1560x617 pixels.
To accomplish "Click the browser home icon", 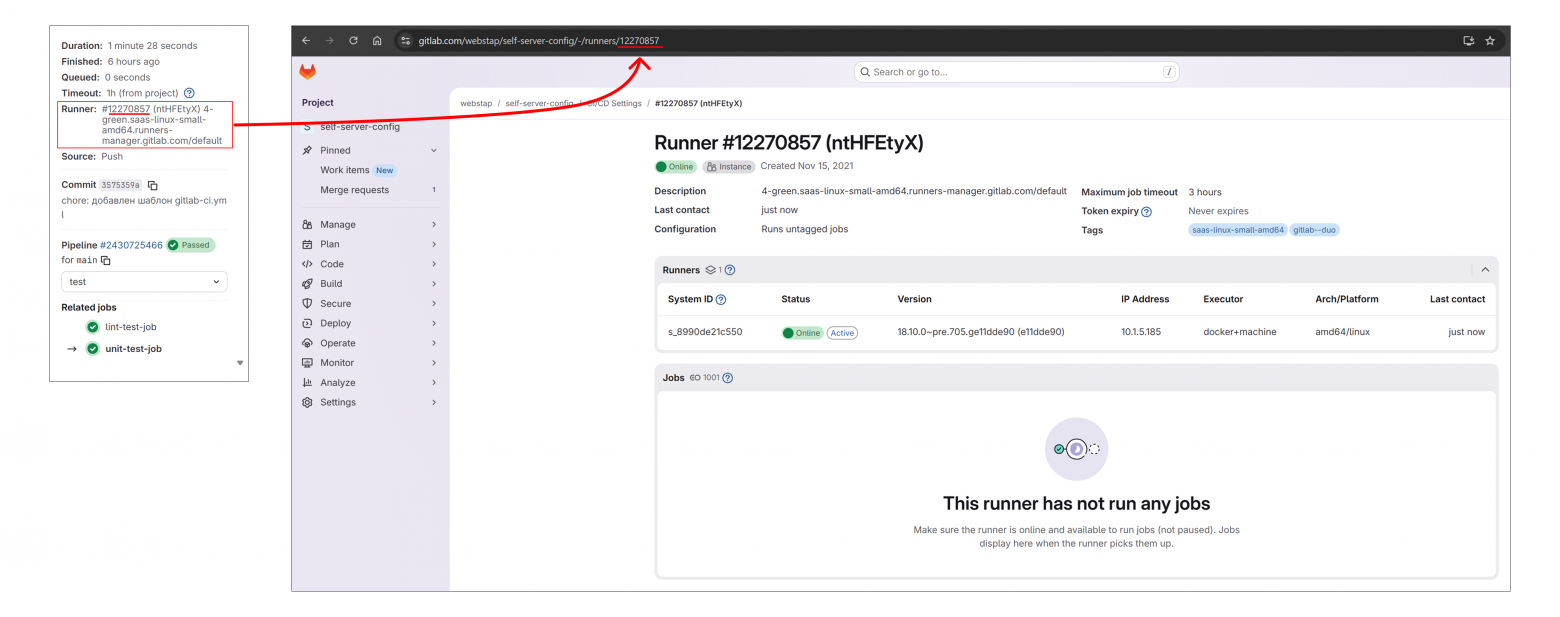I will pos(377,41).
